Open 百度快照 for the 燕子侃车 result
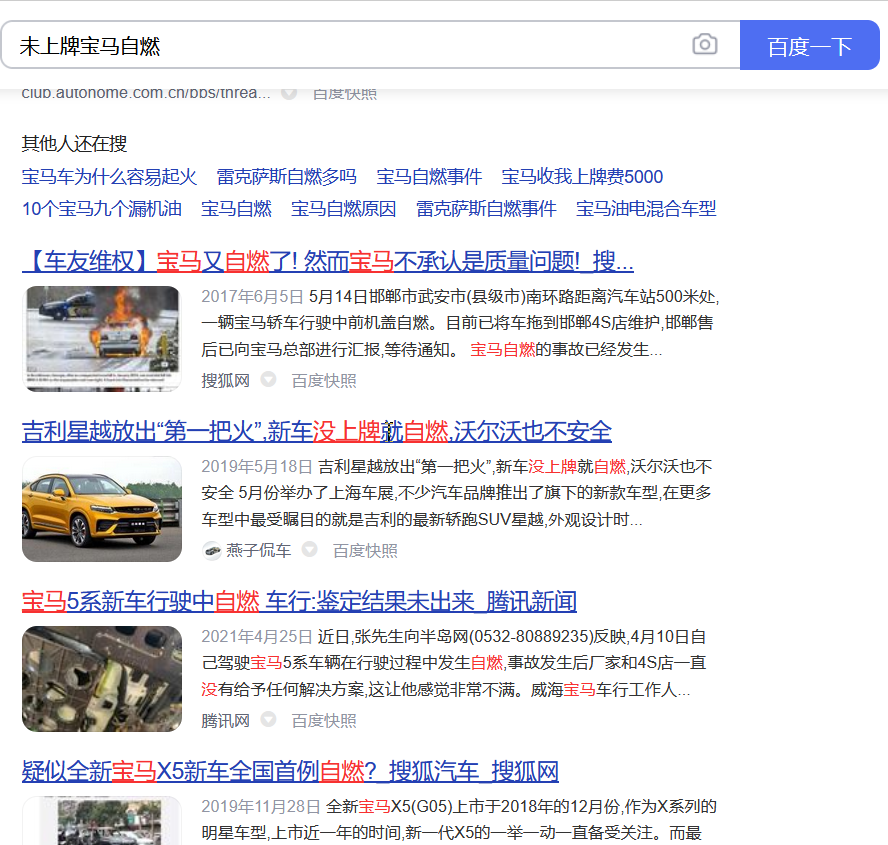 click(x=365, y=550)
